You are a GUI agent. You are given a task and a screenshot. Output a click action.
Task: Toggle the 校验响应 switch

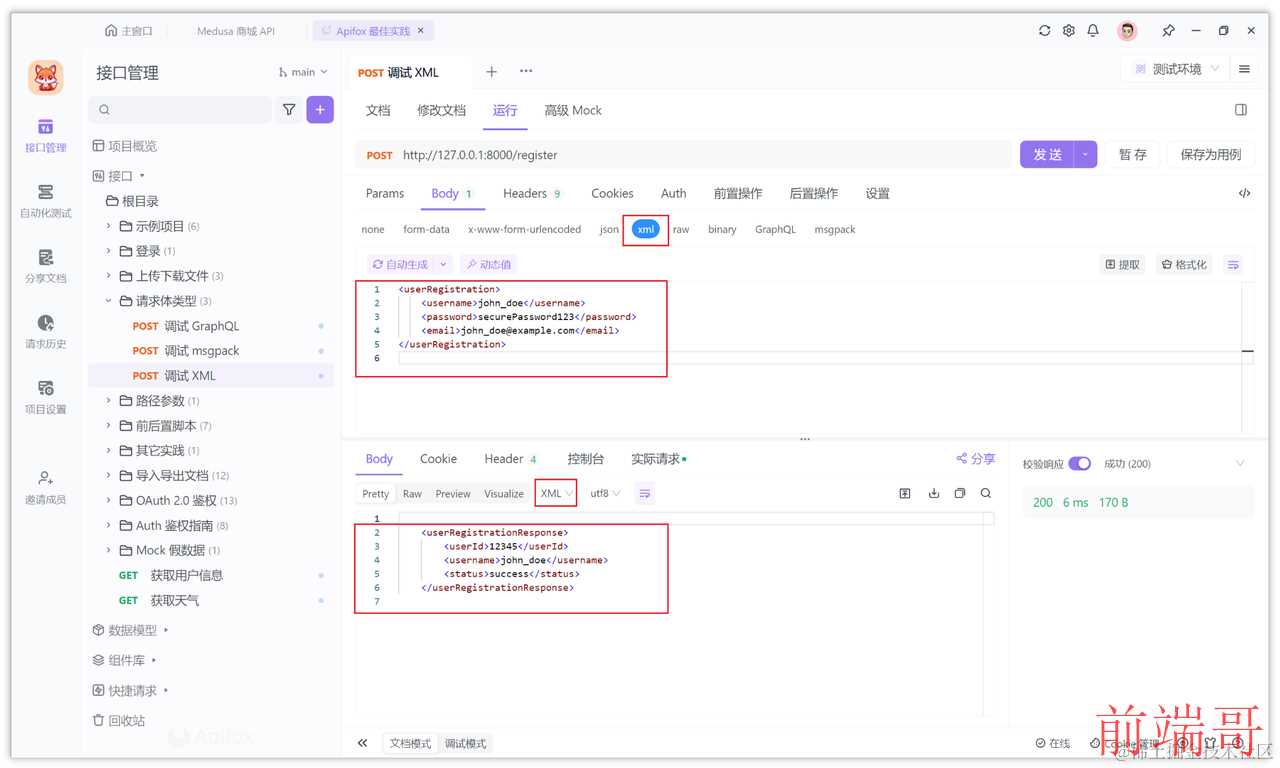(1079, 464)
